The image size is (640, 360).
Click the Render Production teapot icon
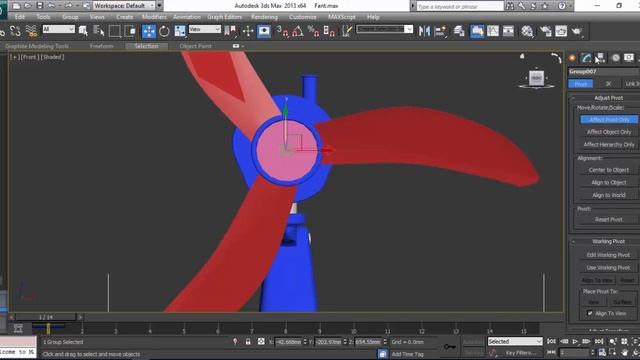(x=577, y=31)
